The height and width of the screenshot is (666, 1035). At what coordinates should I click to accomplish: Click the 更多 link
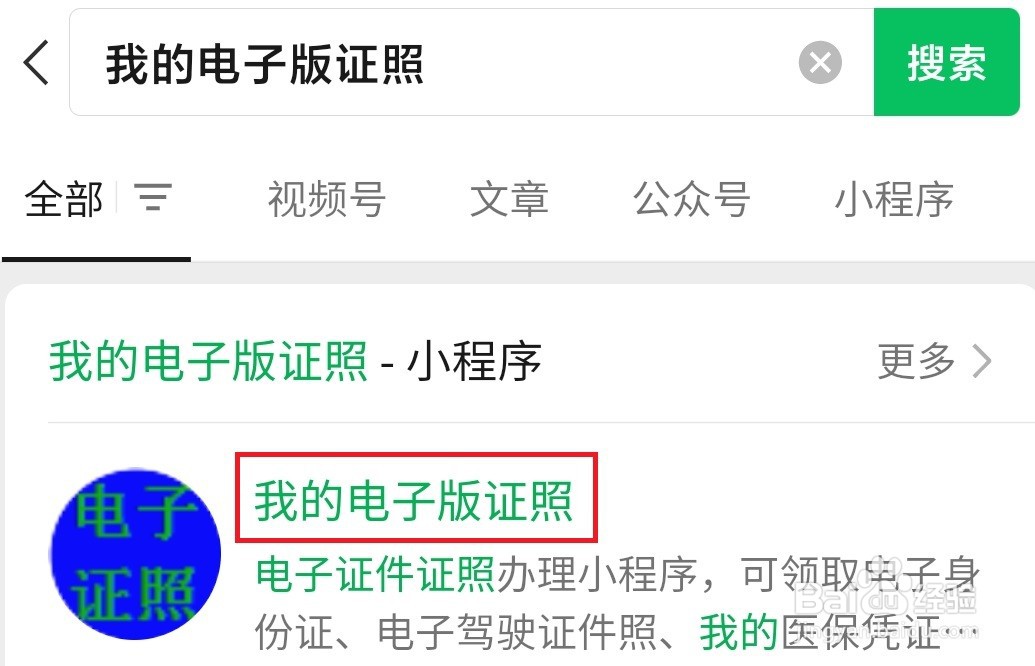917,361
